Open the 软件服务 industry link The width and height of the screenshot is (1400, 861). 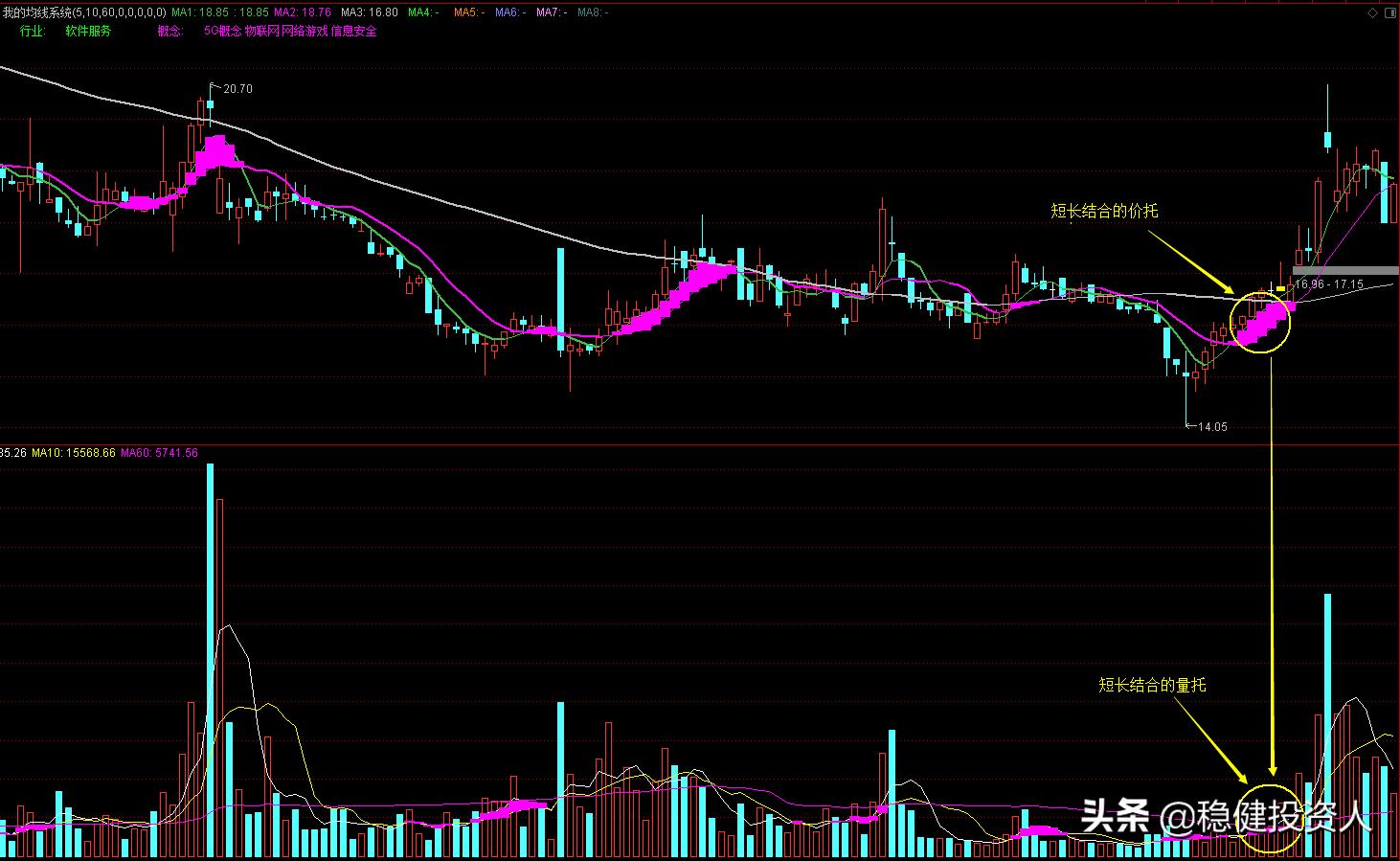[x=88, y=31]
